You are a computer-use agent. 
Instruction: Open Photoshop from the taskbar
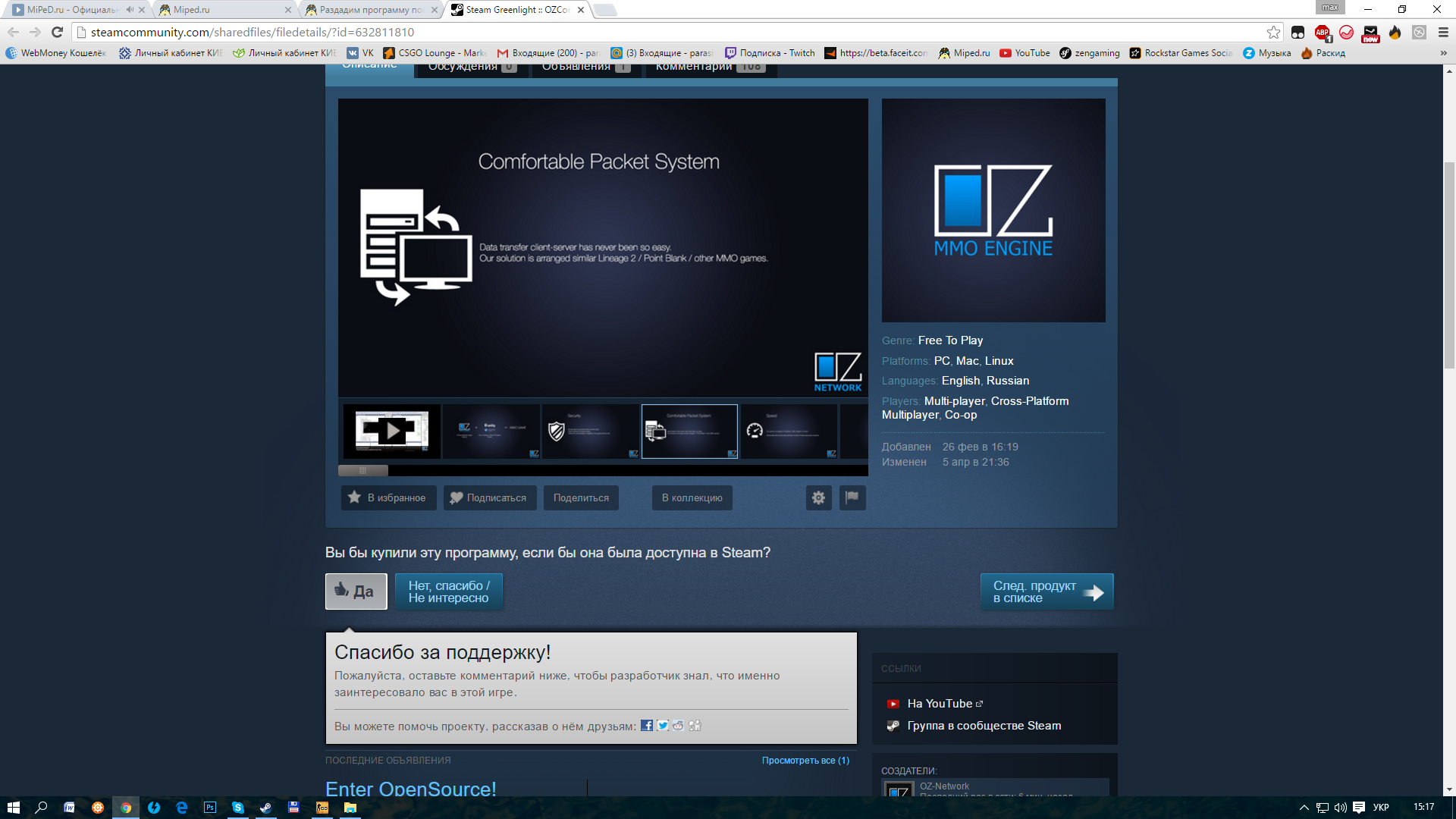tap(210, 808)
